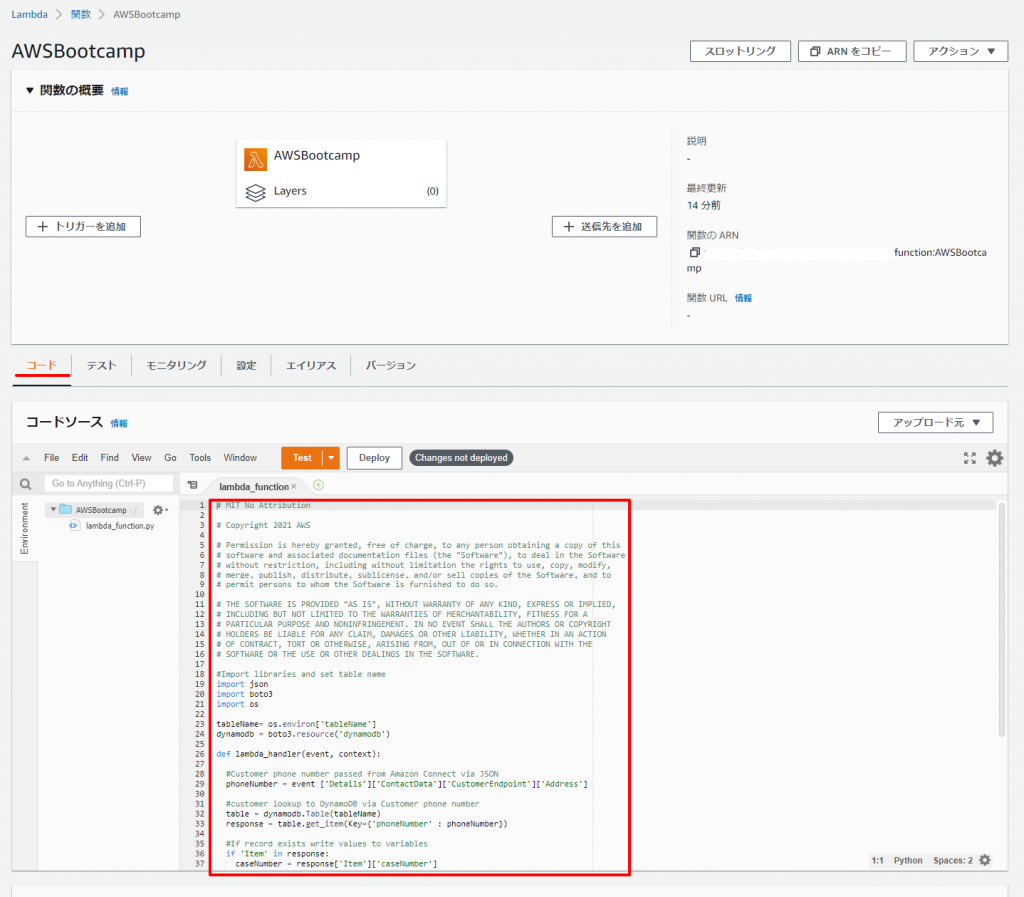Image resolution: width=1024 pixels, height=897 pixels.
Task: Click the cursor position 1:1 indicator
Action: (x=877, y=860)
